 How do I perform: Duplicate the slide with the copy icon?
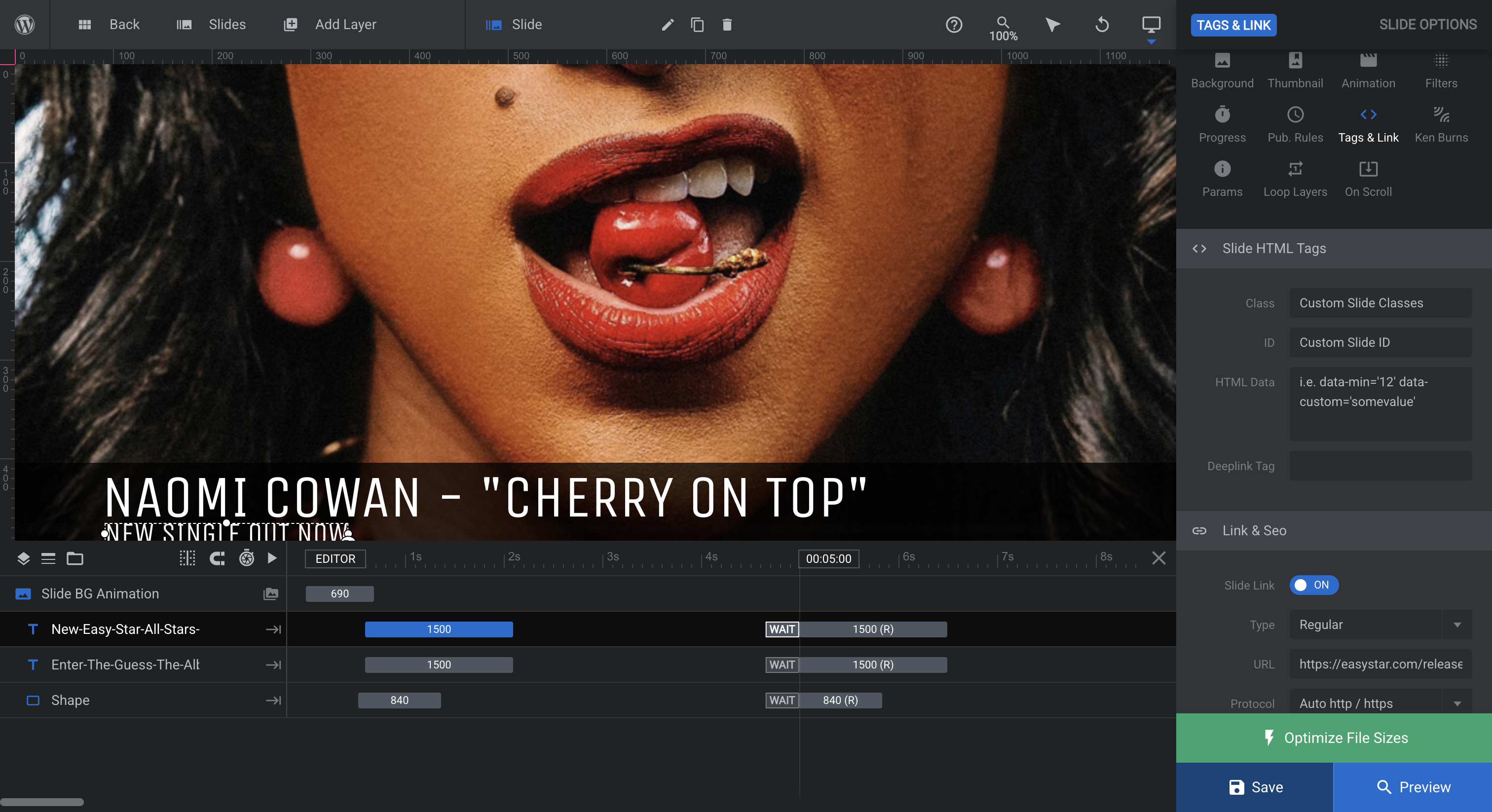pos(697,24)
